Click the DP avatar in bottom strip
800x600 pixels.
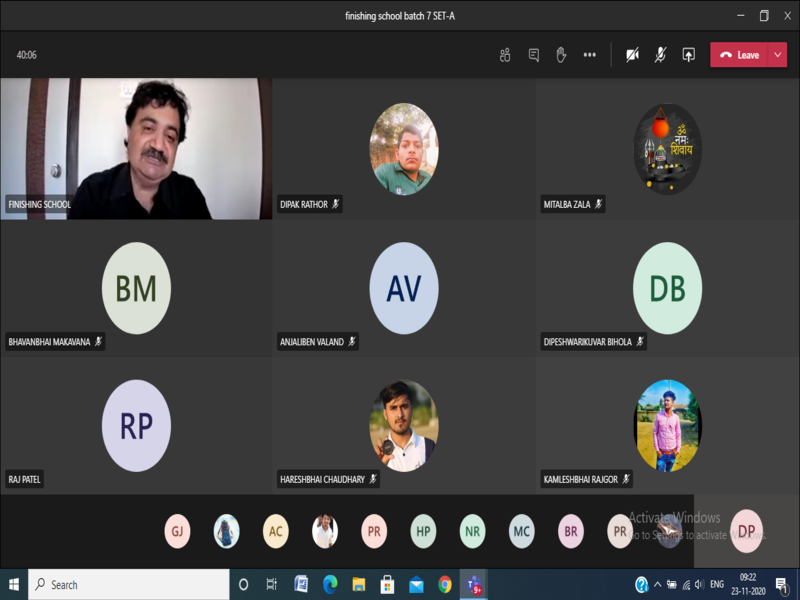point(746,531)
